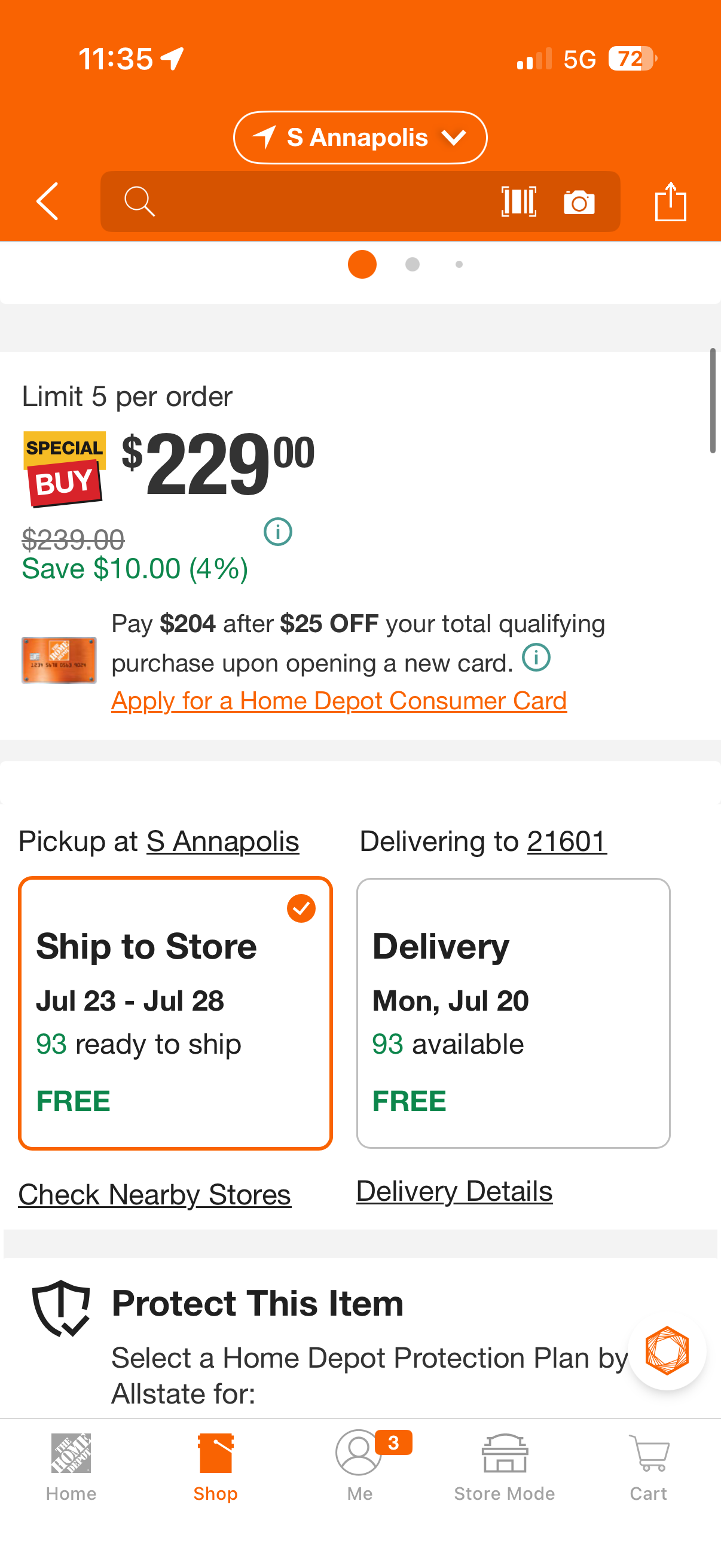Change pickup store S Annapolis link
This screenshot has height=1568, width=721.
click(222, 841)
